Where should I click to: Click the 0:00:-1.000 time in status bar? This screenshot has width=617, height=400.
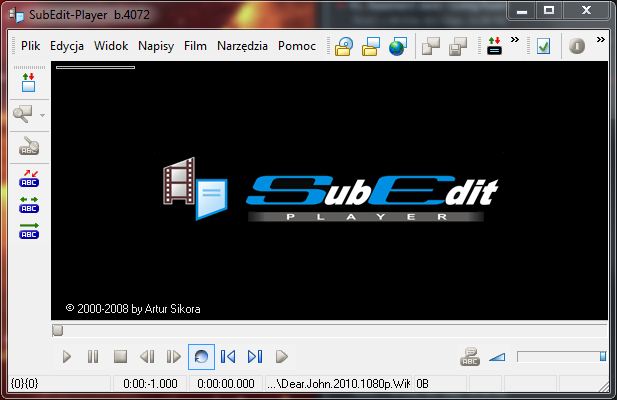[x=150, y=383]
